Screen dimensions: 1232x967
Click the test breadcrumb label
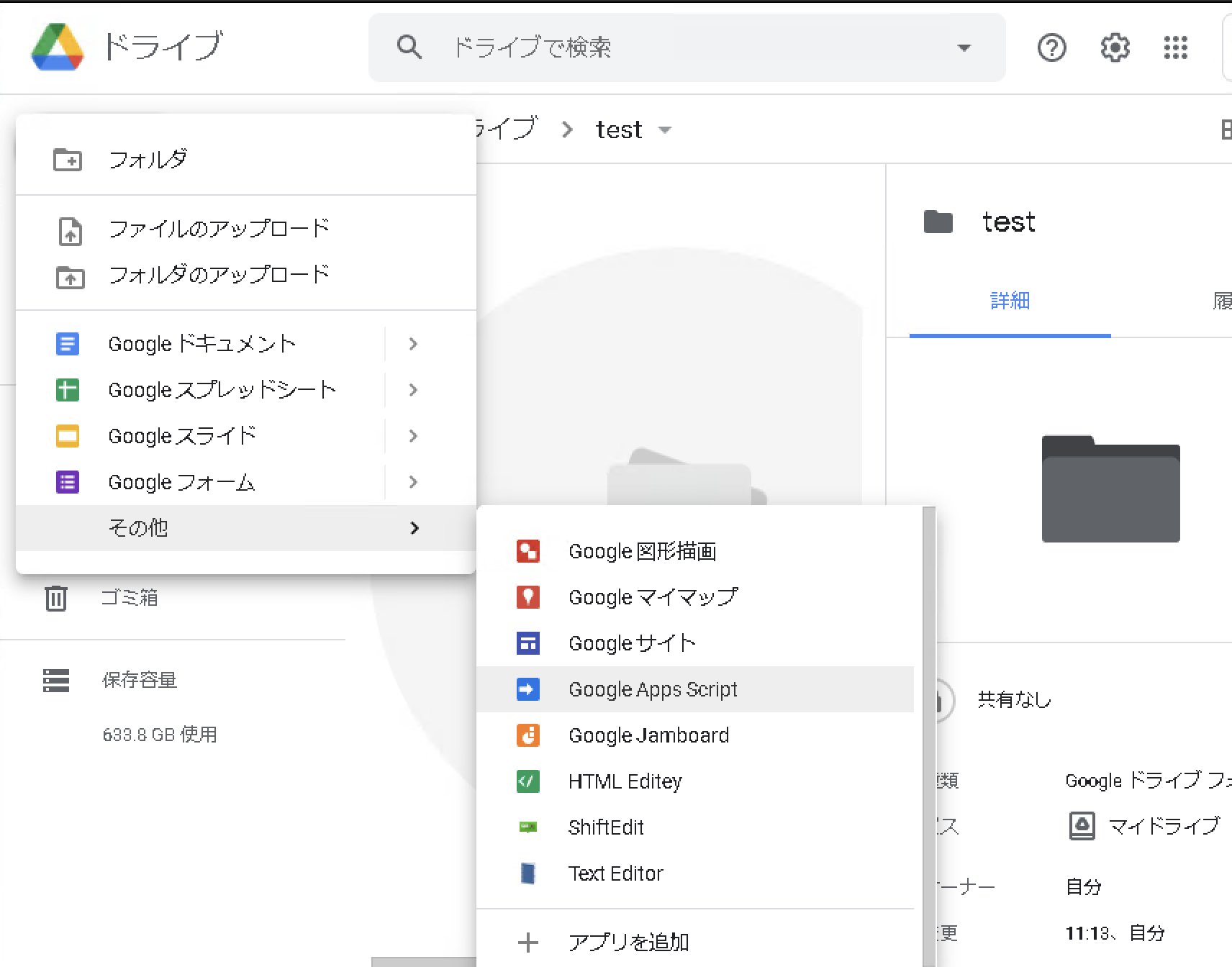pyautogui.click(x=619, y=130)
